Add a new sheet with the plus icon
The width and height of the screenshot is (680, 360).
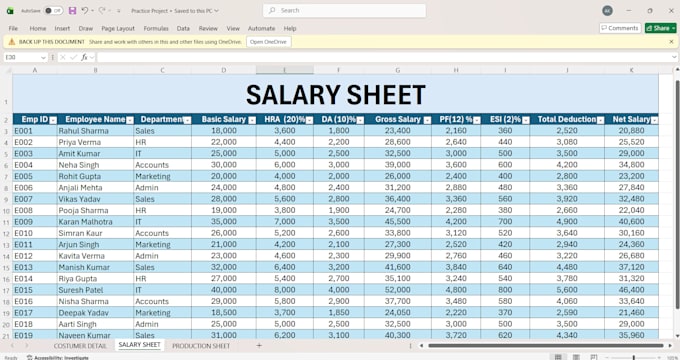point(259,346)
